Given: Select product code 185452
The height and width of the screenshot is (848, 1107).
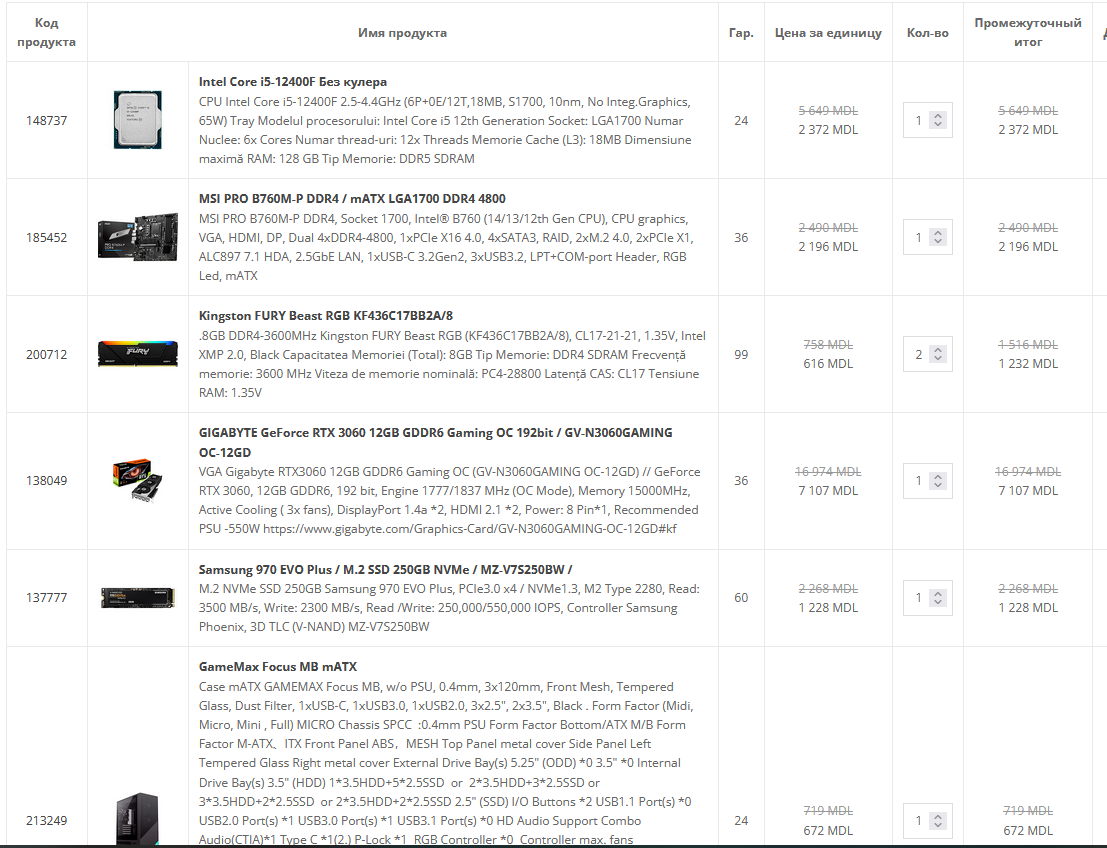Looking at the screenshot, I should point(47,237).
